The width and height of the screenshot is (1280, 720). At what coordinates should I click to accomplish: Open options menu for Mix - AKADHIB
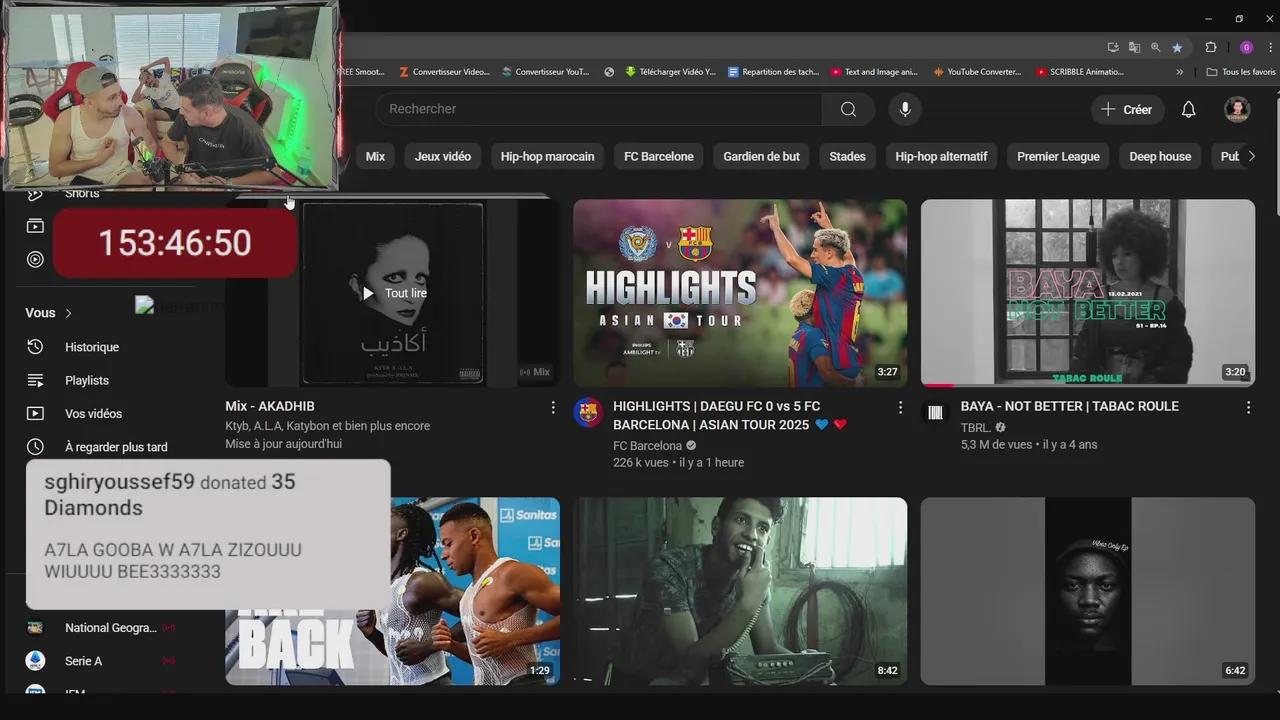[x=553, y=407]
